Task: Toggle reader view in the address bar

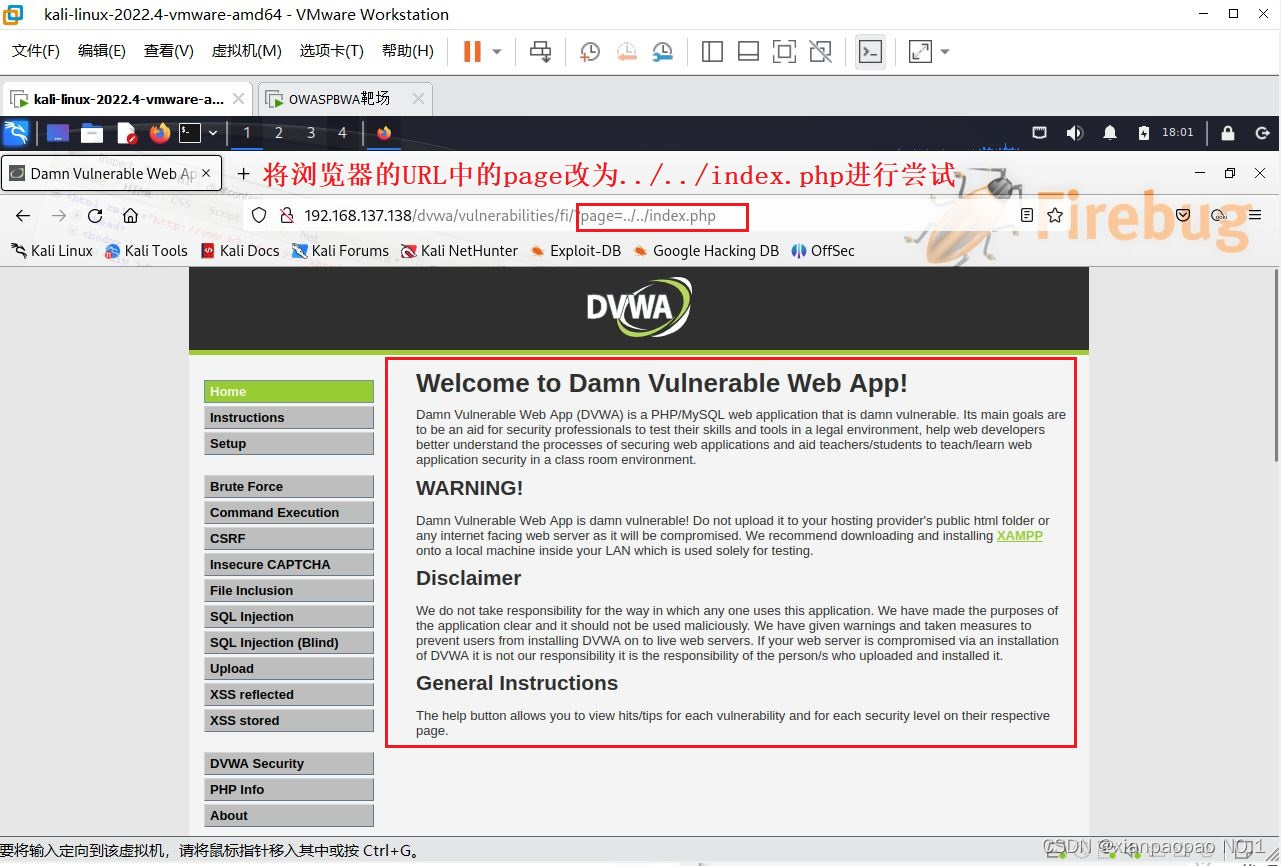Action: [x=1027, y=216]
